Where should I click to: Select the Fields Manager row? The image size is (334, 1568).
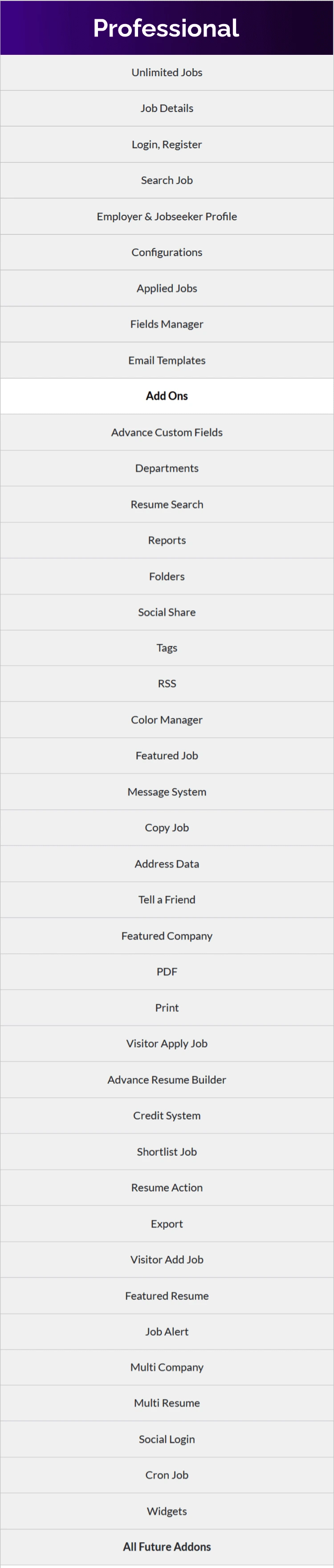point(167,324)
